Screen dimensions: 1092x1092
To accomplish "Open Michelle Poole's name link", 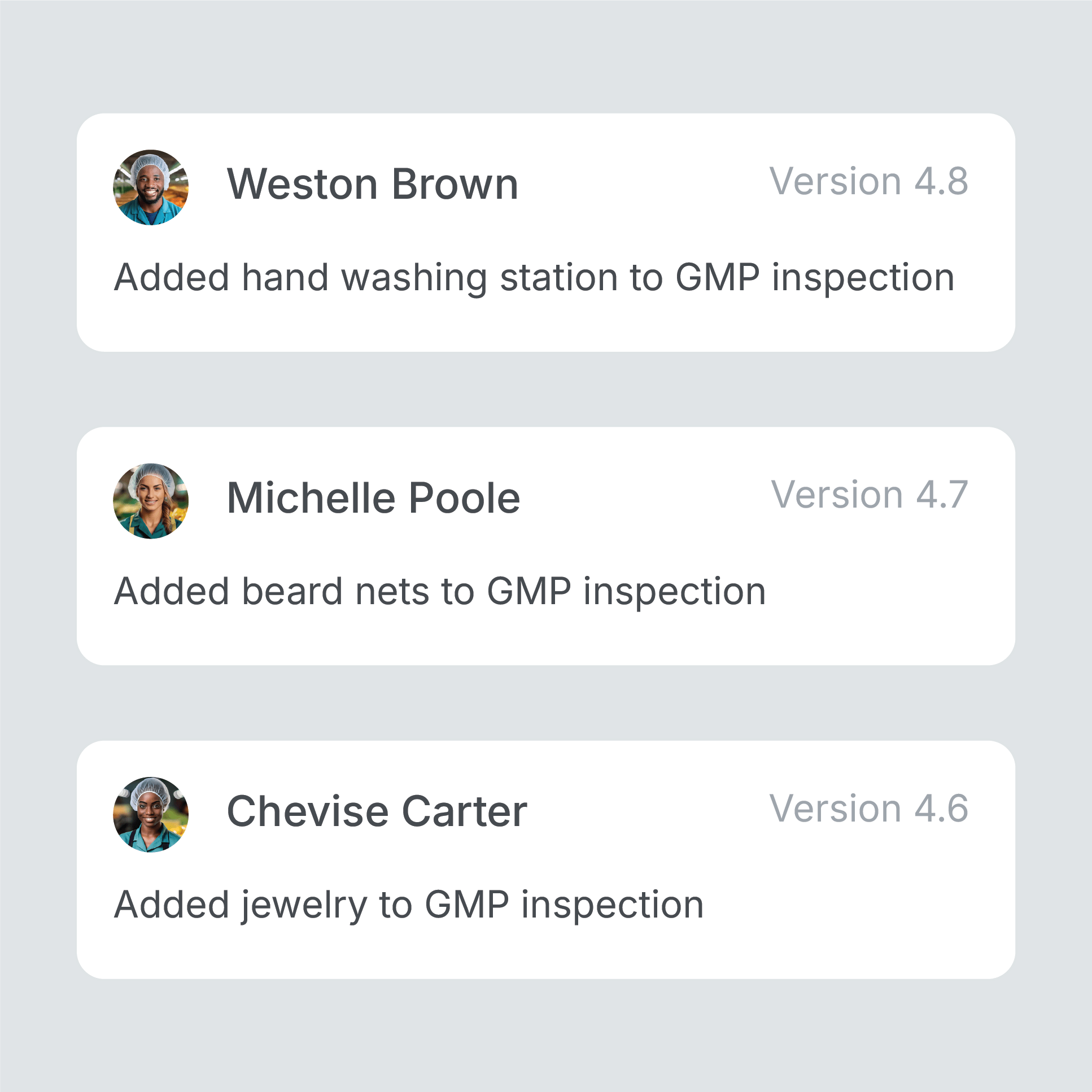I will [x=373, y=498].
